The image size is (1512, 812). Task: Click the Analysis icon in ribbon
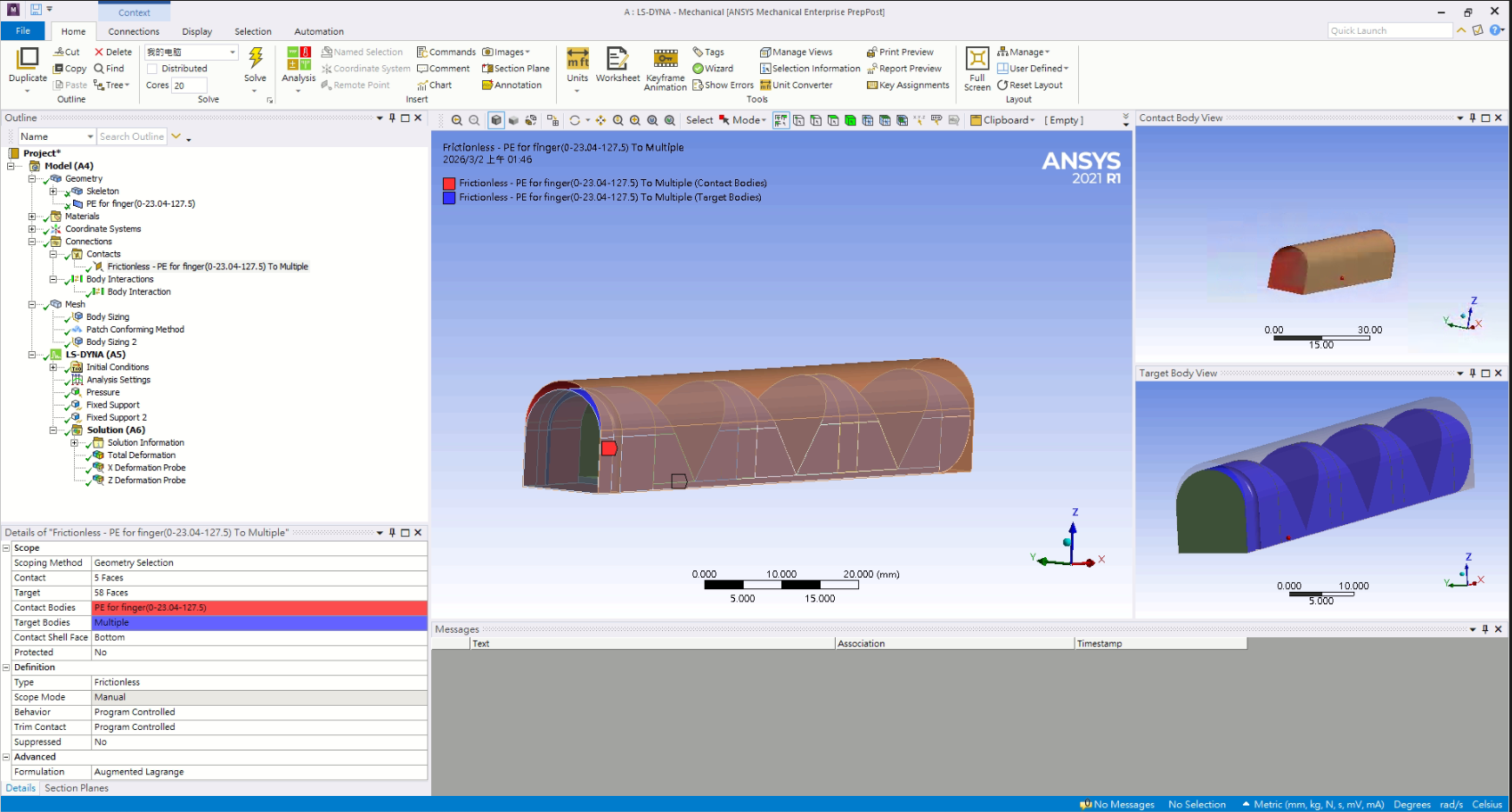pyautogui.click(x=298, y=60)
